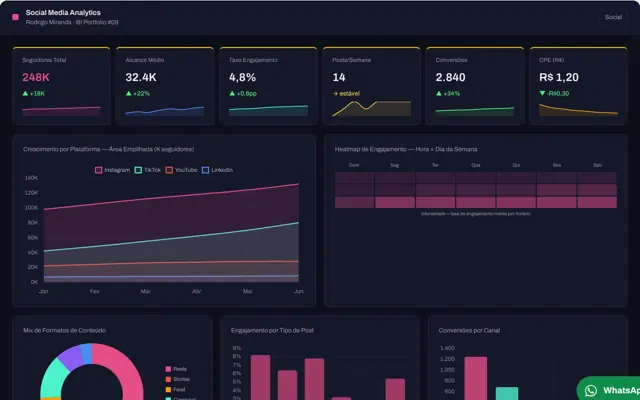Click the Seg column header in heatmap
Image resolution: width=640 pixels, height=400 pixels.
tap(394, 165)
